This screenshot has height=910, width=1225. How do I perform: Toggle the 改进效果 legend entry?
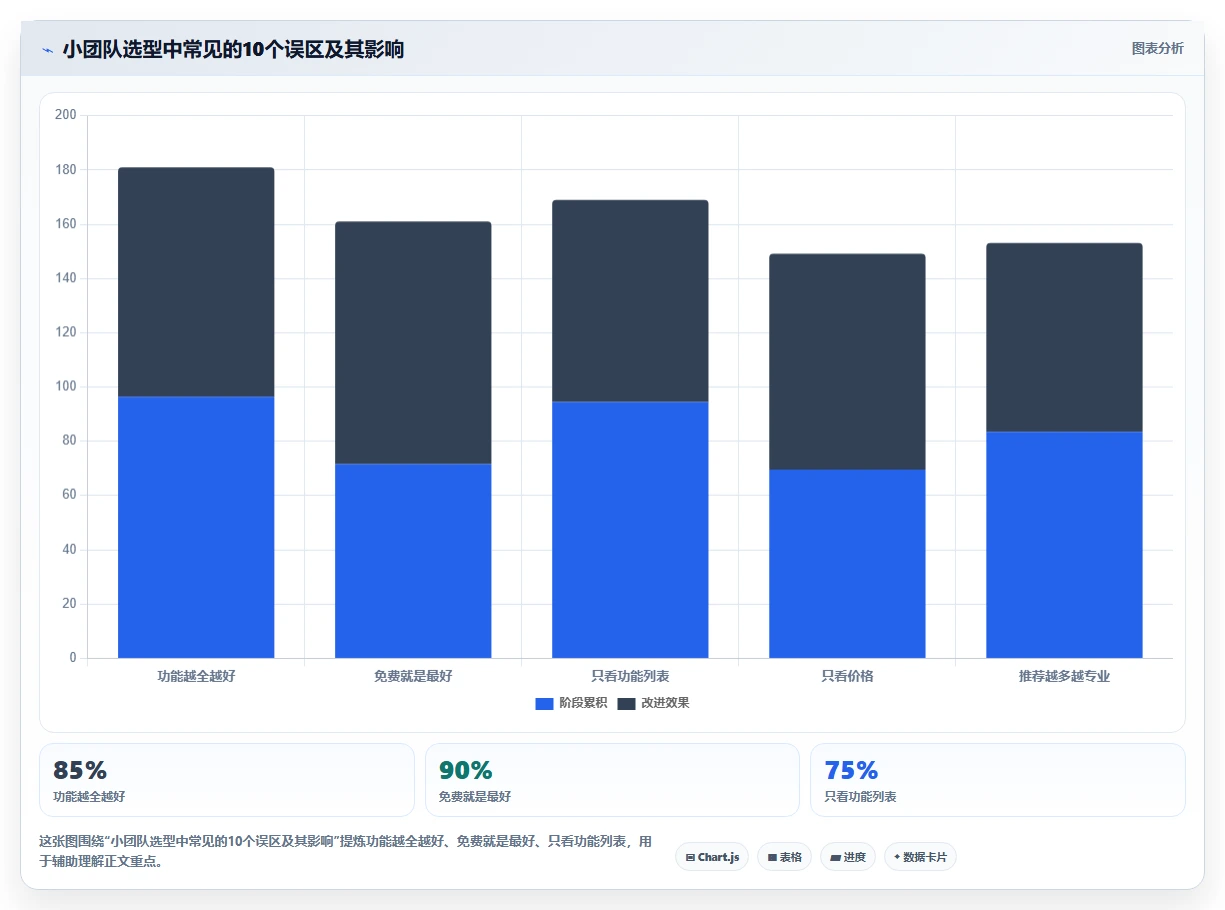653,703
